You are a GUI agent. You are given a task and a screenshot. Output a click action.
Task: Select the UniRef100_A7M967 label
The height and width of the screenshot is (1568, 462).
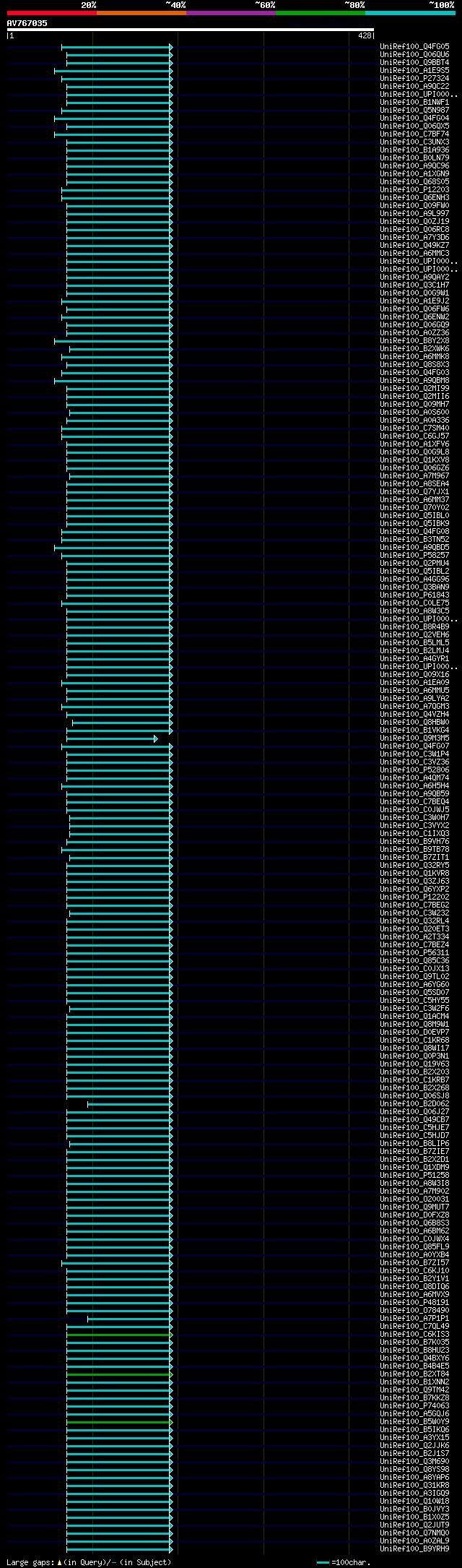click(x=414, y=475)
